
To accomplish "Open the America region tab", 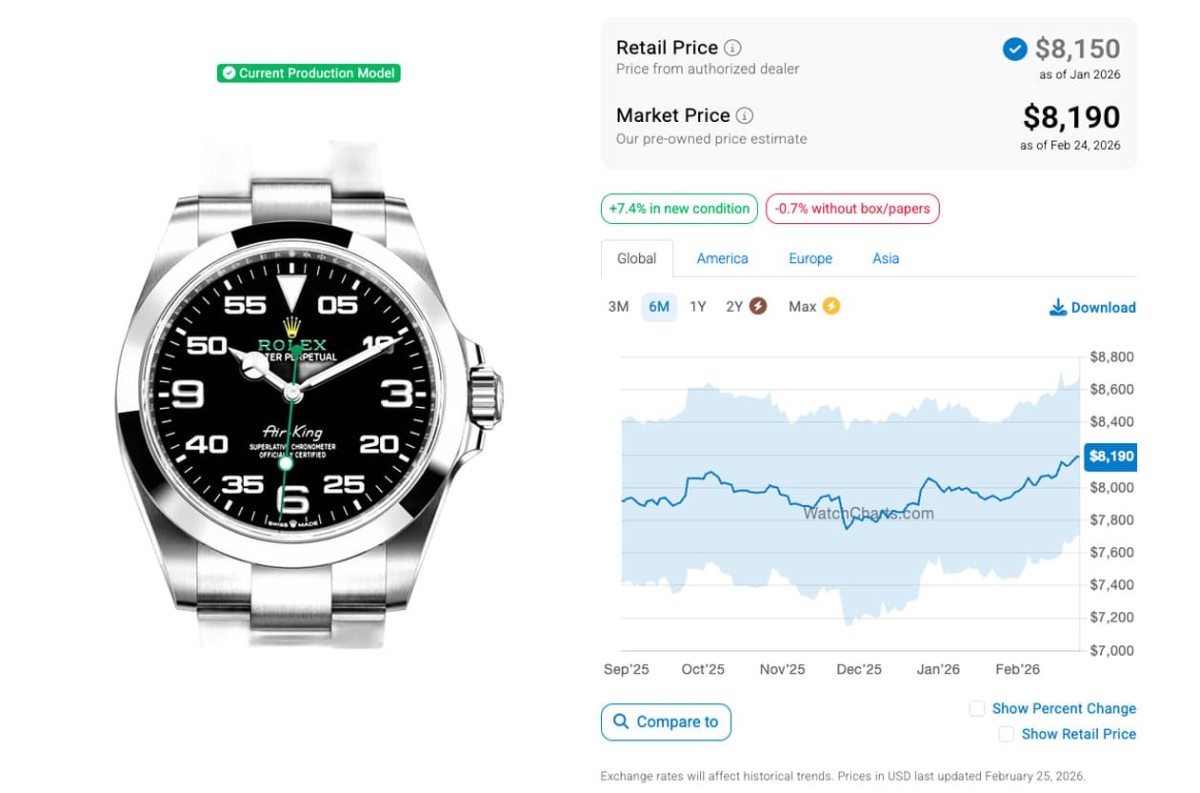I will pos(722,258).
